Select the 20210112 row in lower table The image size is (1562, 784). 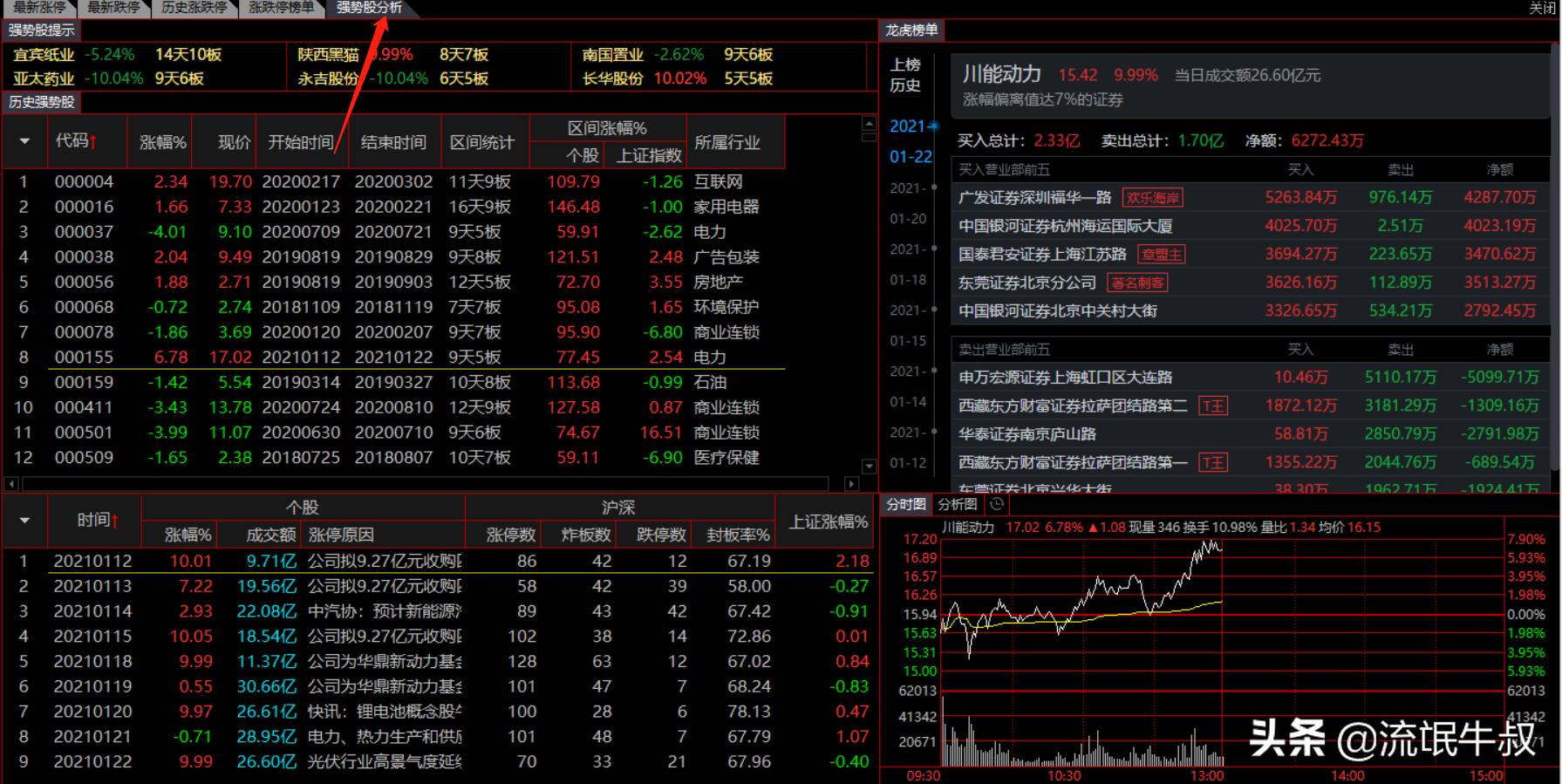[438, 561]
